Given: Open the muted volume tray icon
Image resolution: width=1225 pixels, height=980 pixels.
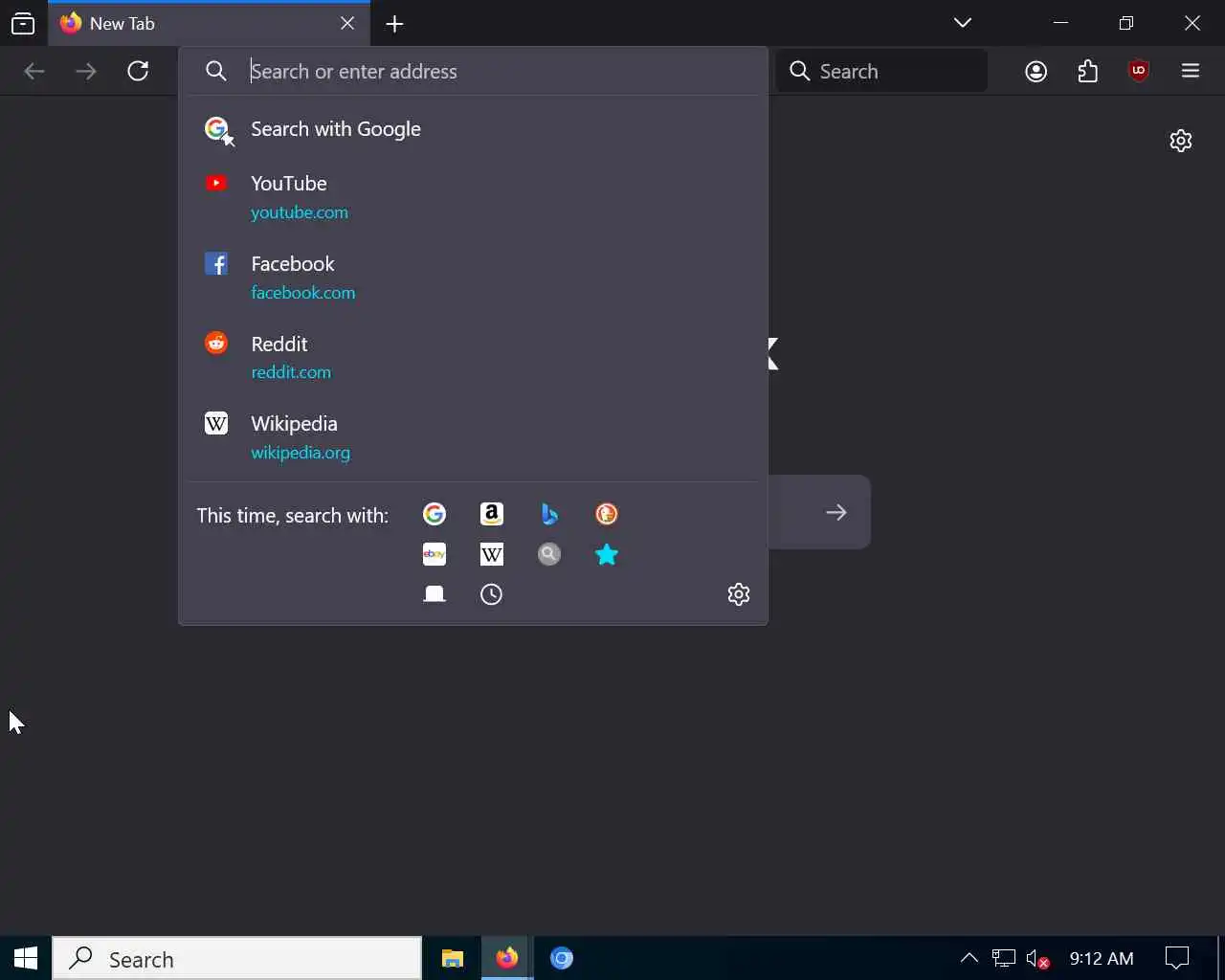Looking at the screenshot, I should (1037, 958).
